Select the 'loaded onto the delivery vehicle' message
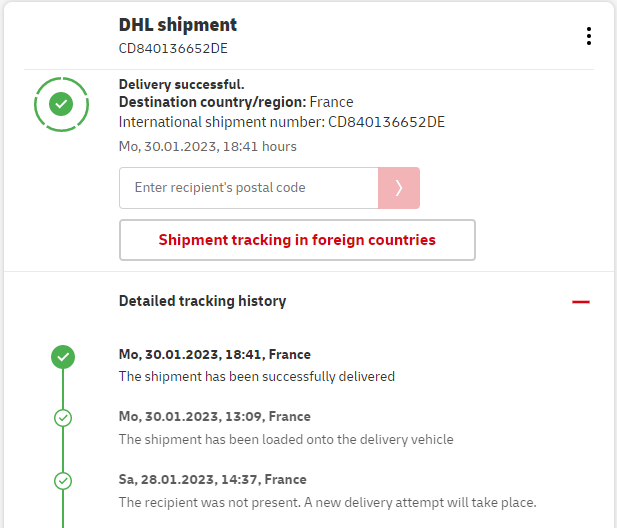617x528 pixels. point(285,439)
